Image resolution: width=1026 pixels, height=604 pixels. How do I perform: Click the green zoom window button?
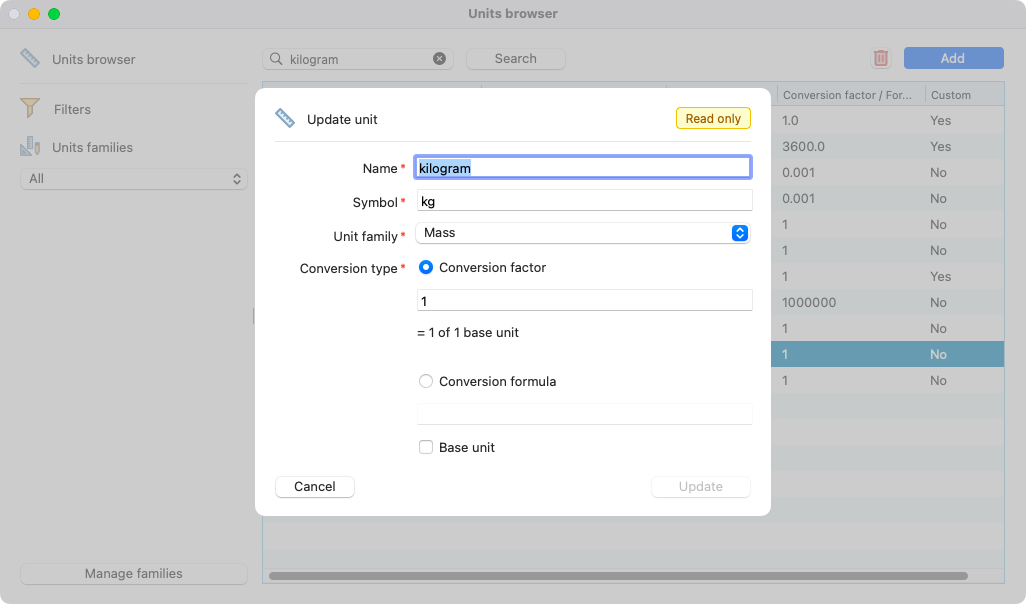[54, 14]
